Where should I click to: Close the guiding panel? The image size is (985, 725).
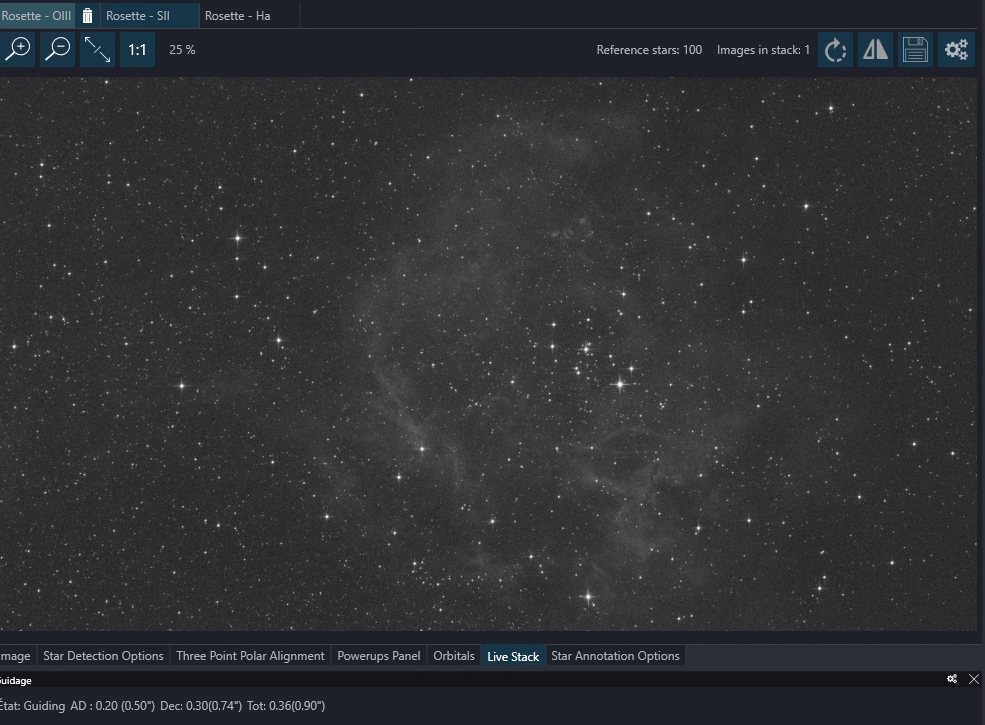974,679
